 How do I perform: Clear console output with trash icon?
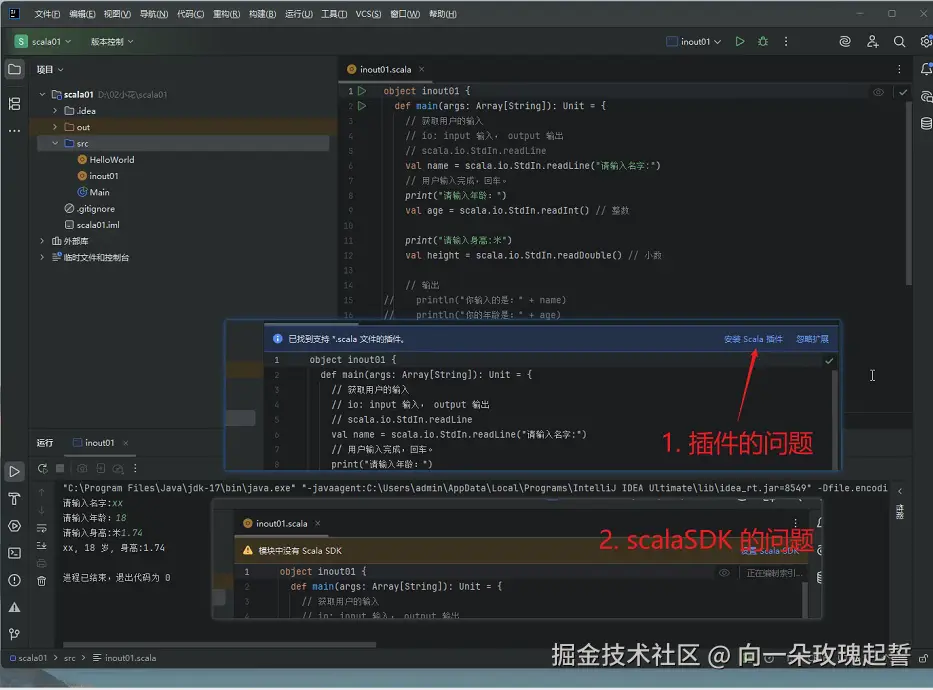pyautogui.click(x=42, y=581)
